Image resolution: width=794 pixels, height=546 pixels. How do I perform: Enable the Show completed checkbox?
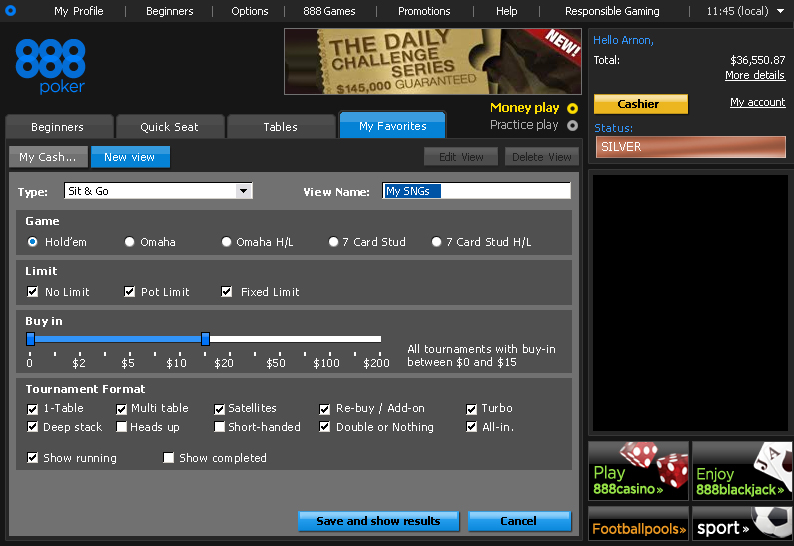click(x=169, y=458)
